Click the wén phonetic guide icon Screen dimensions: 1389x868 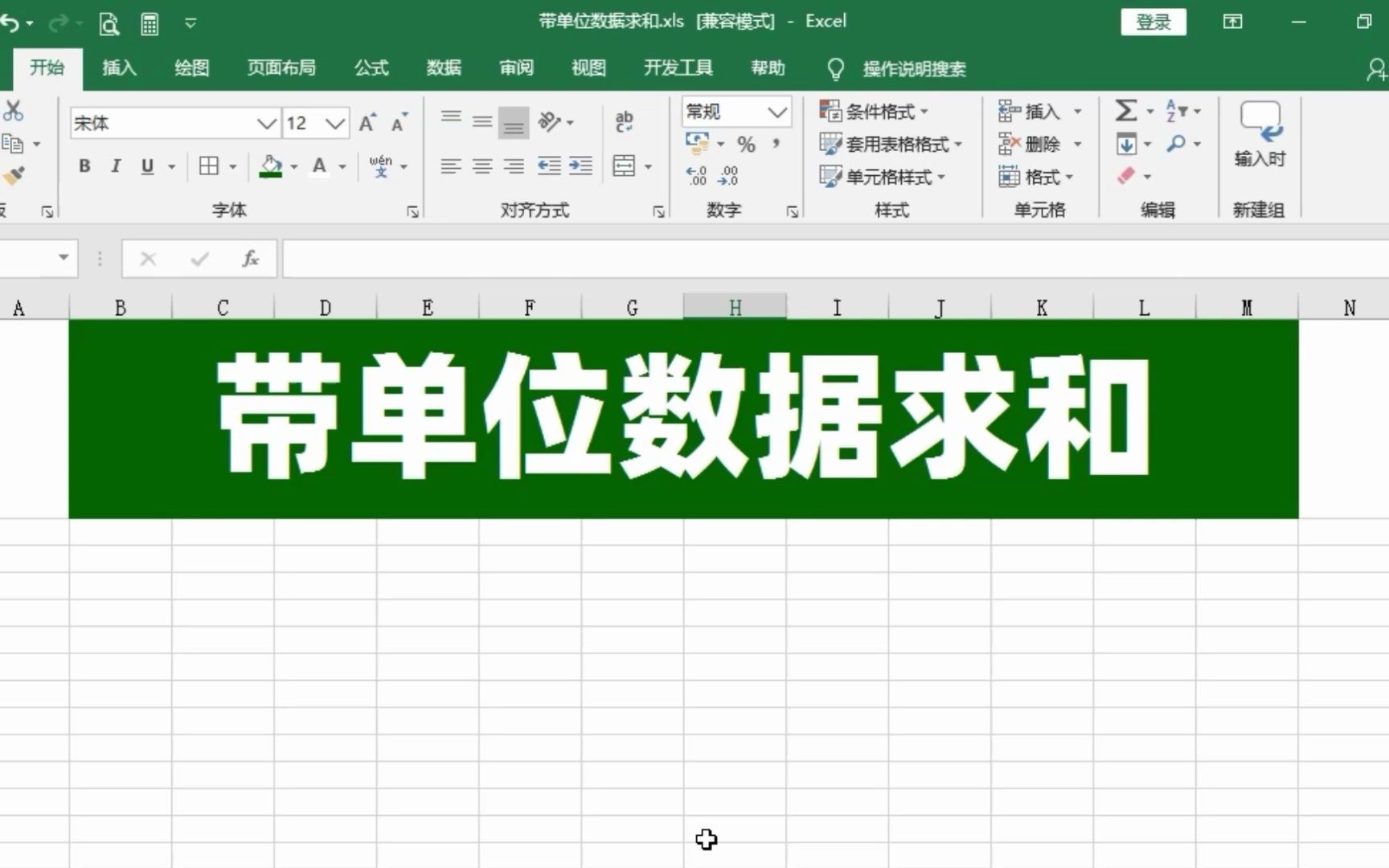(381, 166)
